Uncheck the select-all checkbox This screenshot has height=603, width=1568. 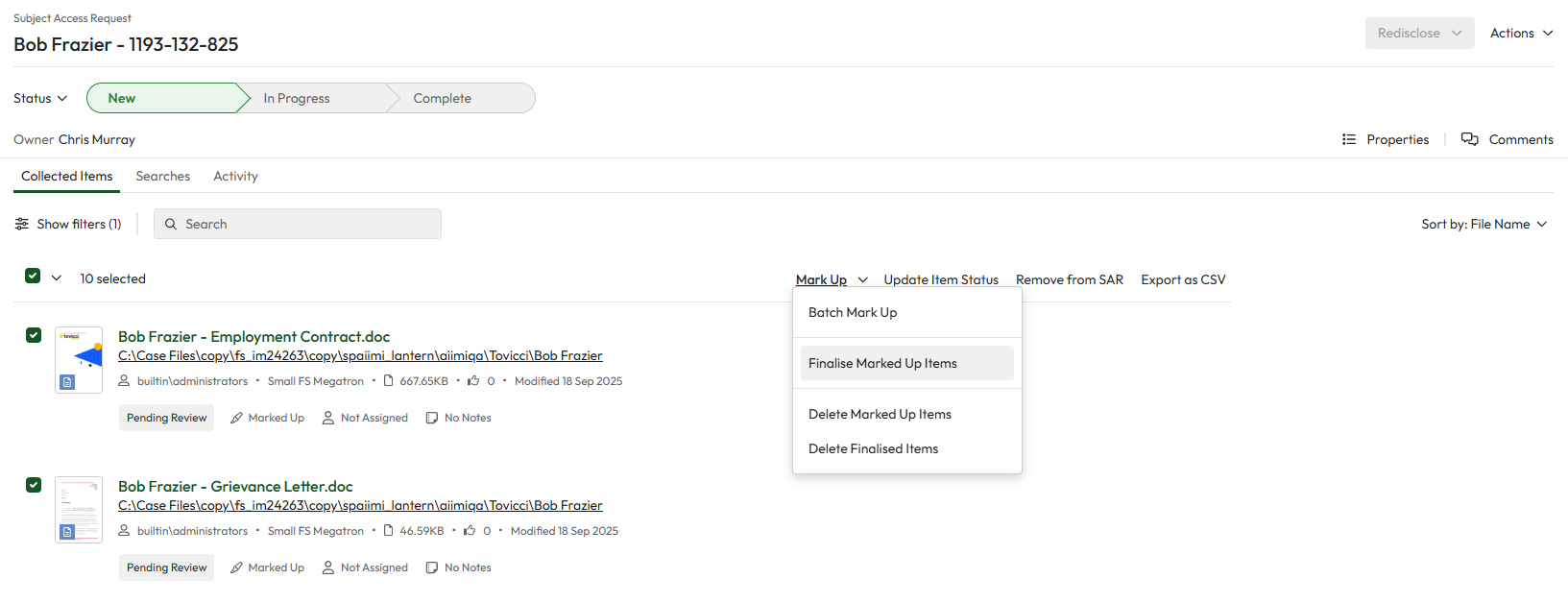point(33,277)
